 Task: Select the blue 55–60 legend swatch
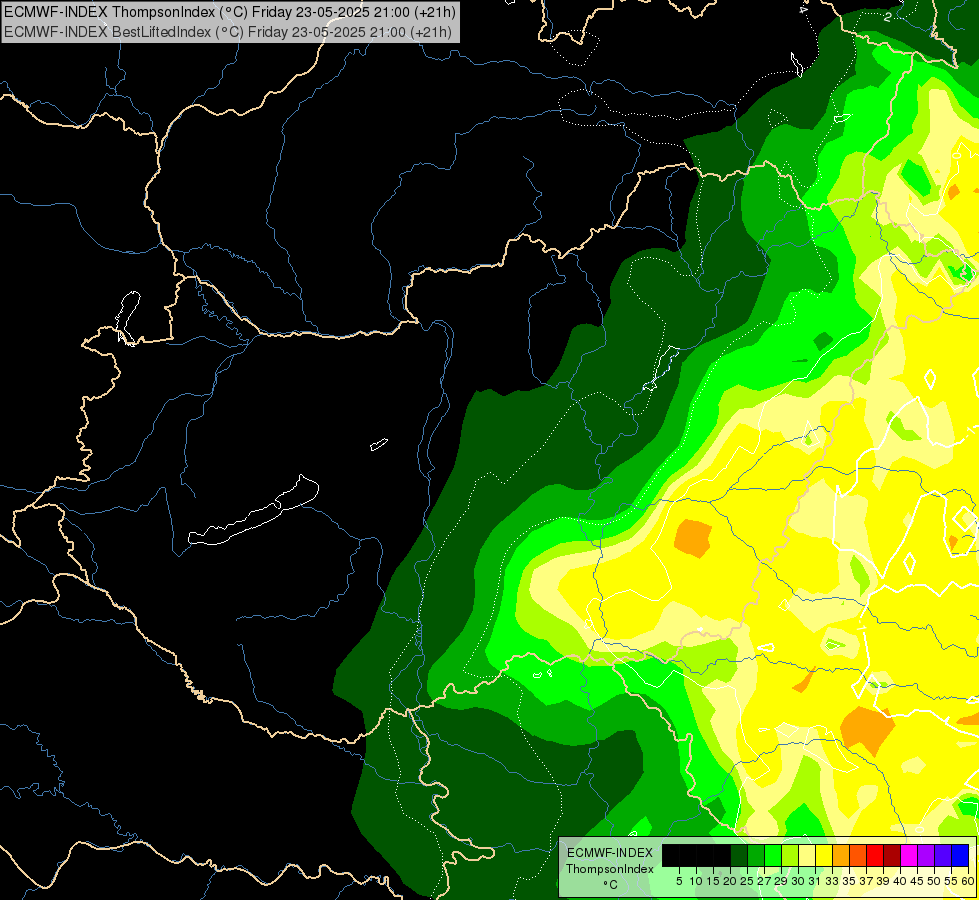(x=960, y=855)
